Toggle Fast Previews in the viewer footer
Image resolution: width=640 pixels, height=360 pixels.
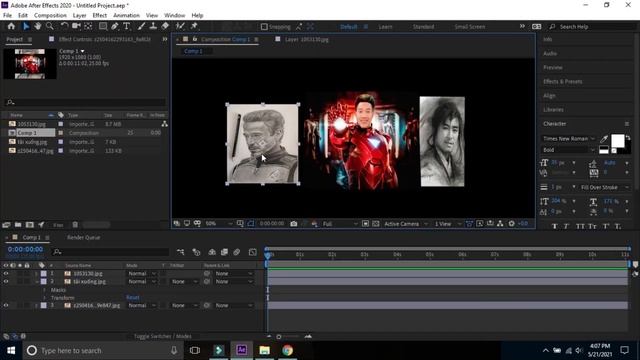[x=480, y=224]
